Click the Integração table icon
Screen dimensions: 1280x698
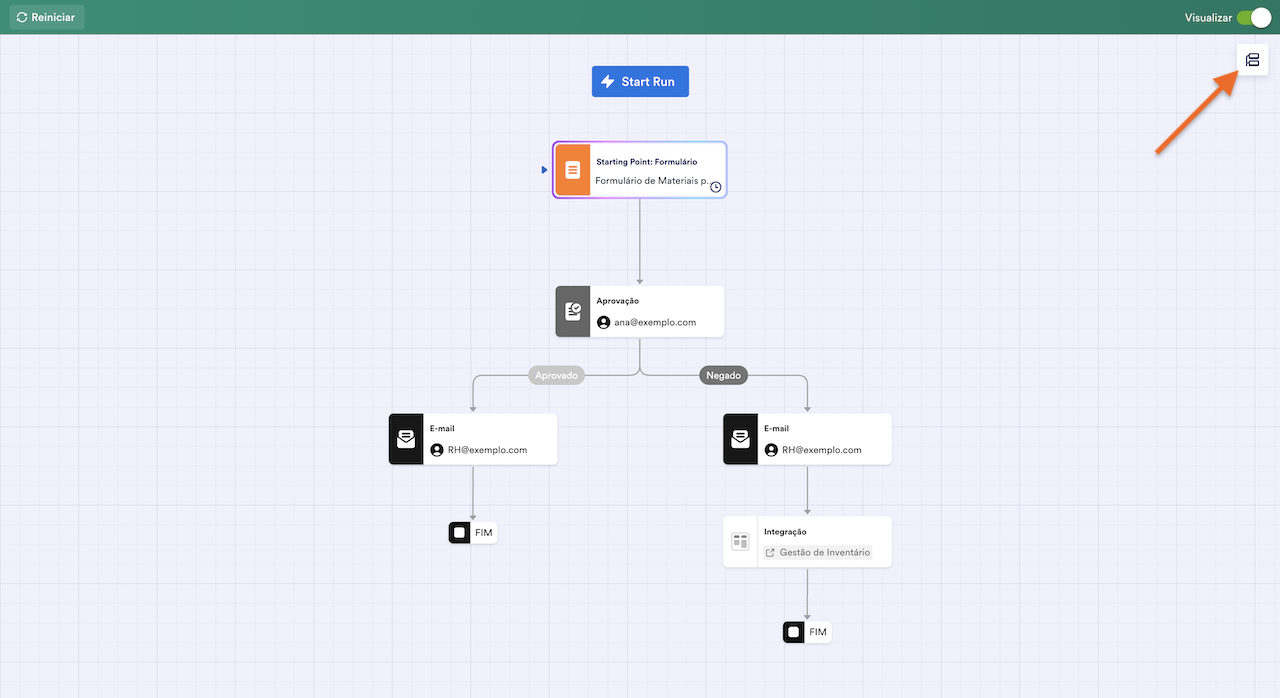click(x=740, y=542)
